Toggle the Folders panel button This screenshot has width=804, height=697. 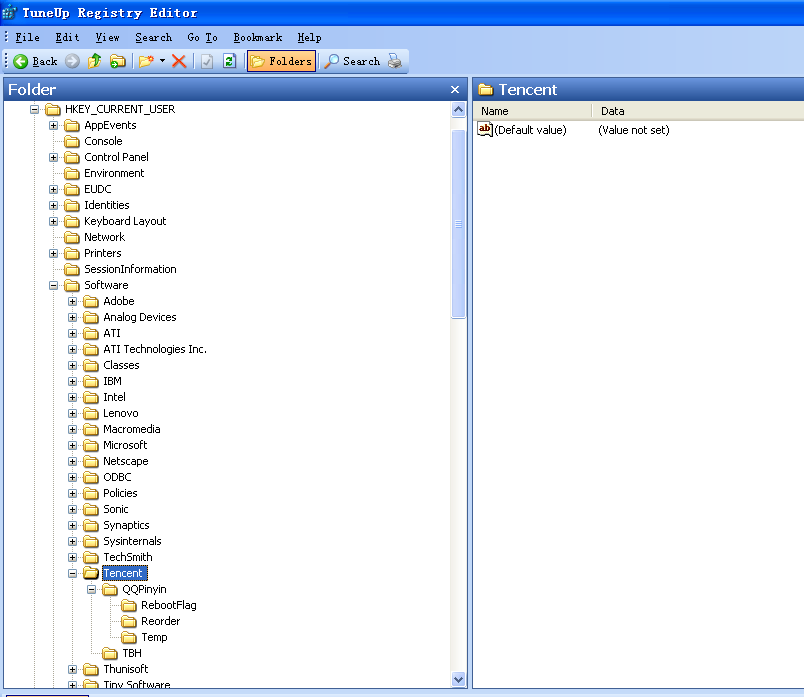tap(281, 61)
